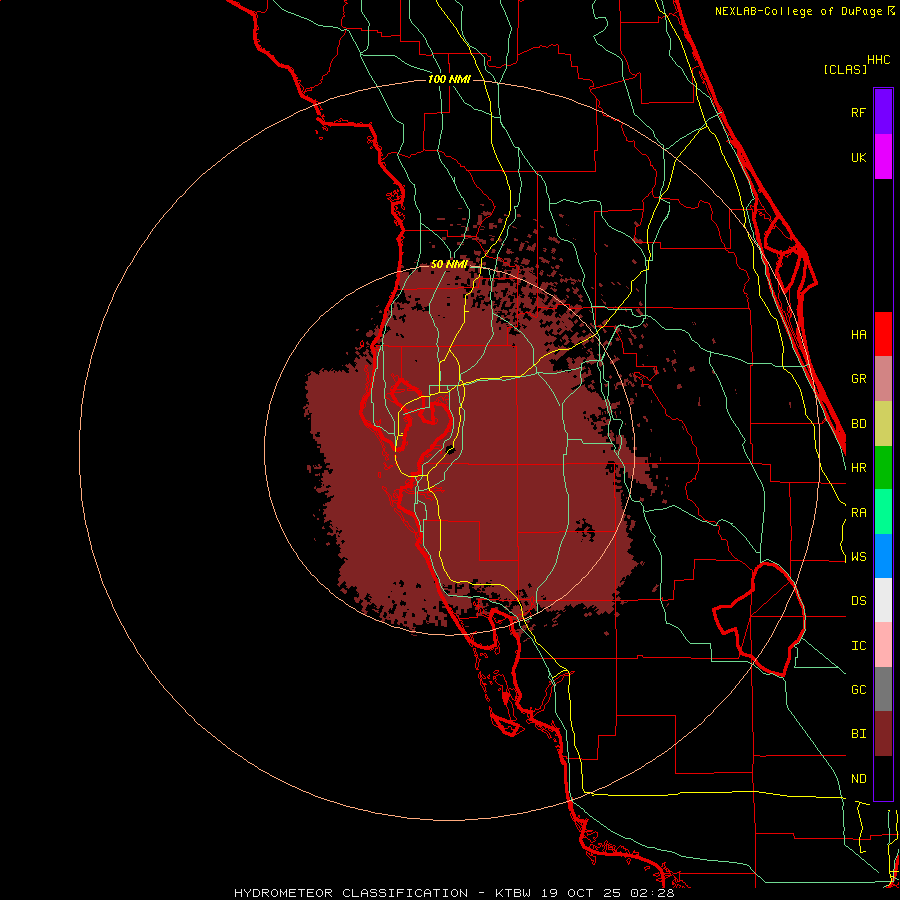Screen dimensions: 900x900
Task: Click the 50 NMI range ring label
Action: [x=449, y=265]
